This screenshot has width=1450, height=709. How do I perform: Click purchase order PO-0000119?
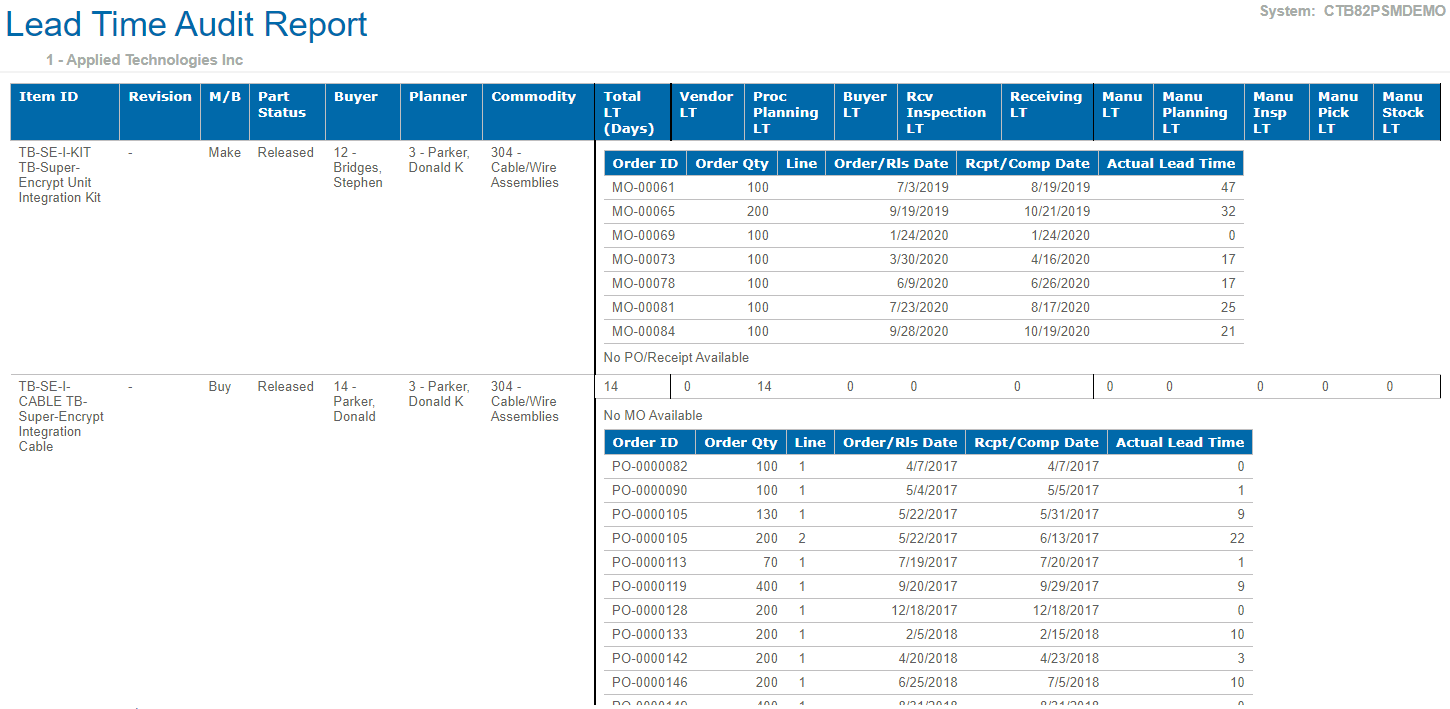click(x=650, y=586)
